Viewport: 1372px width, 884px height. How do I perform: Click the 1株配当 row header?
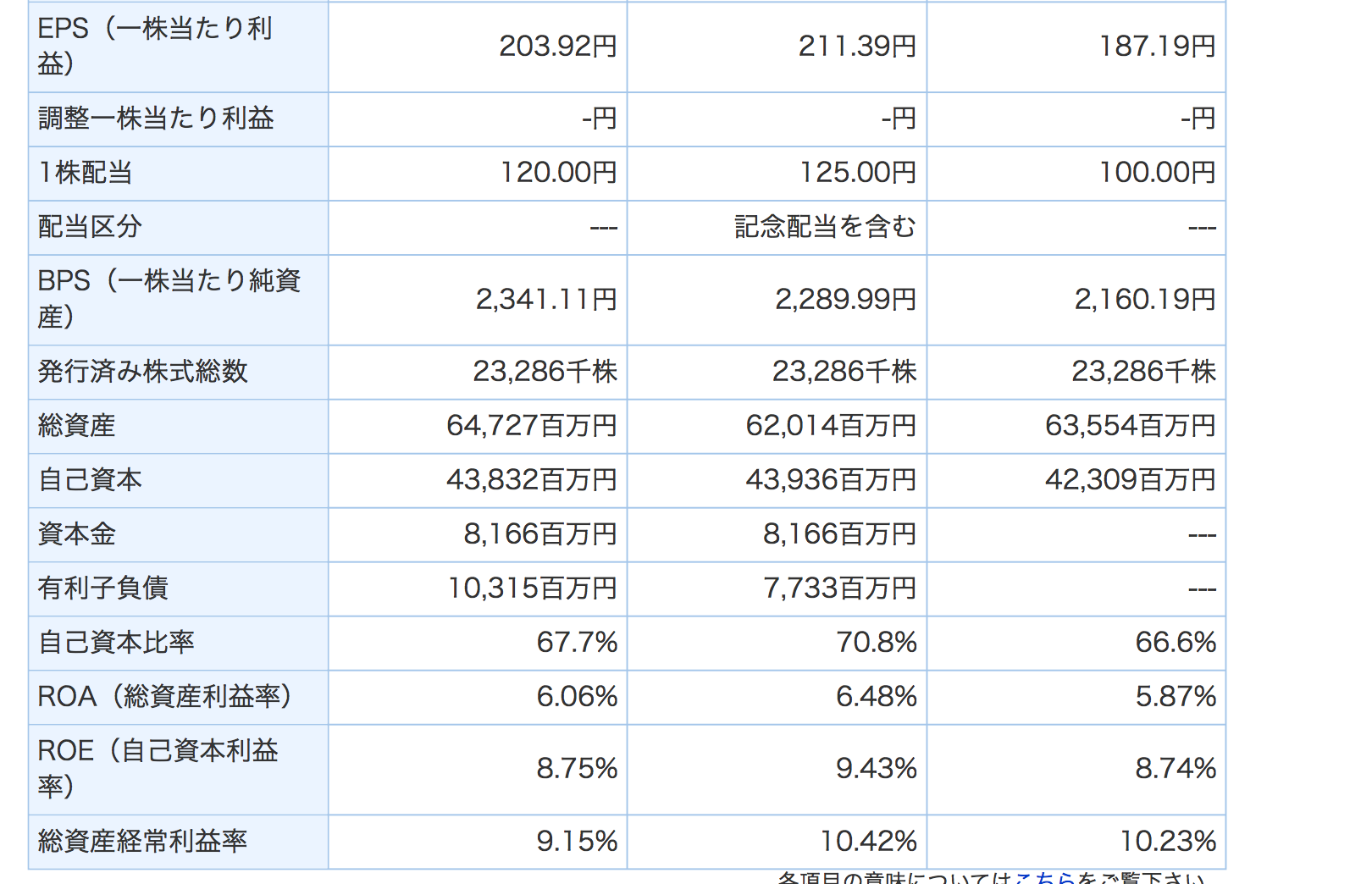click(x=86, y=173)
